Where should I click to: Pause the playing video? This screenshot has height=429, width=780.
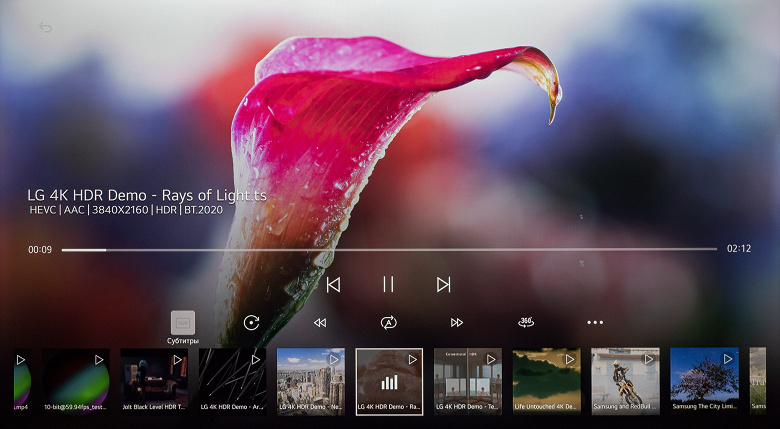[x=389, y=285]
